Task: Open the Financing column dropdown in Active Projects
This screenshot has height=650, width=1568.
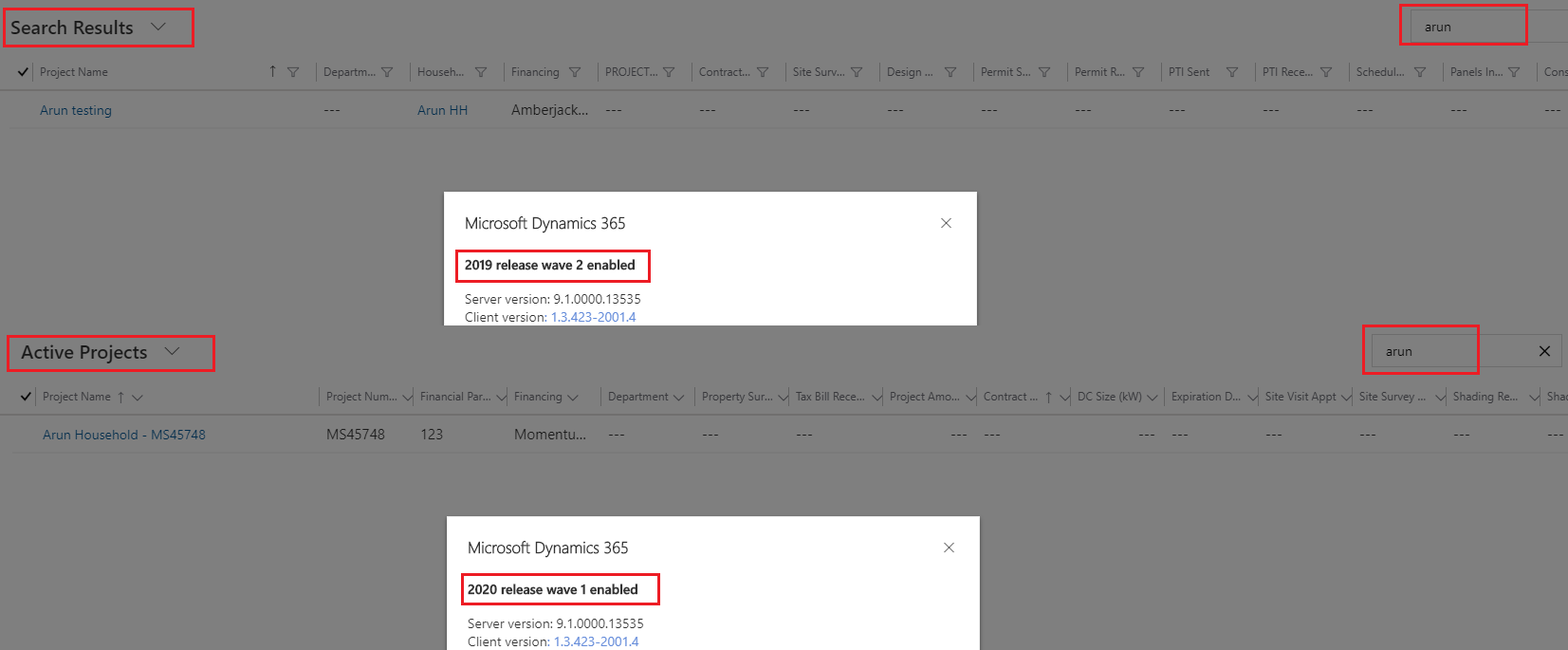Action: [x=572, y=398]
